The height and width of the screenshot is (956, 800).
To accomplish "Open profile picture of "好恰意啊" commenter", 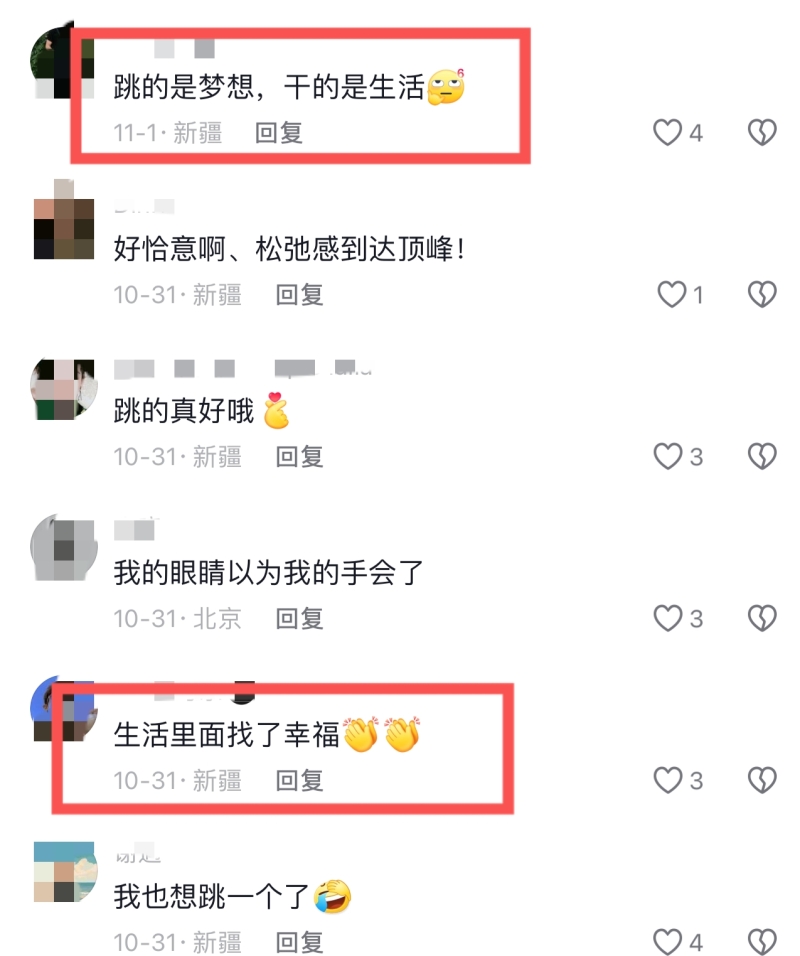I will point(63,219).
